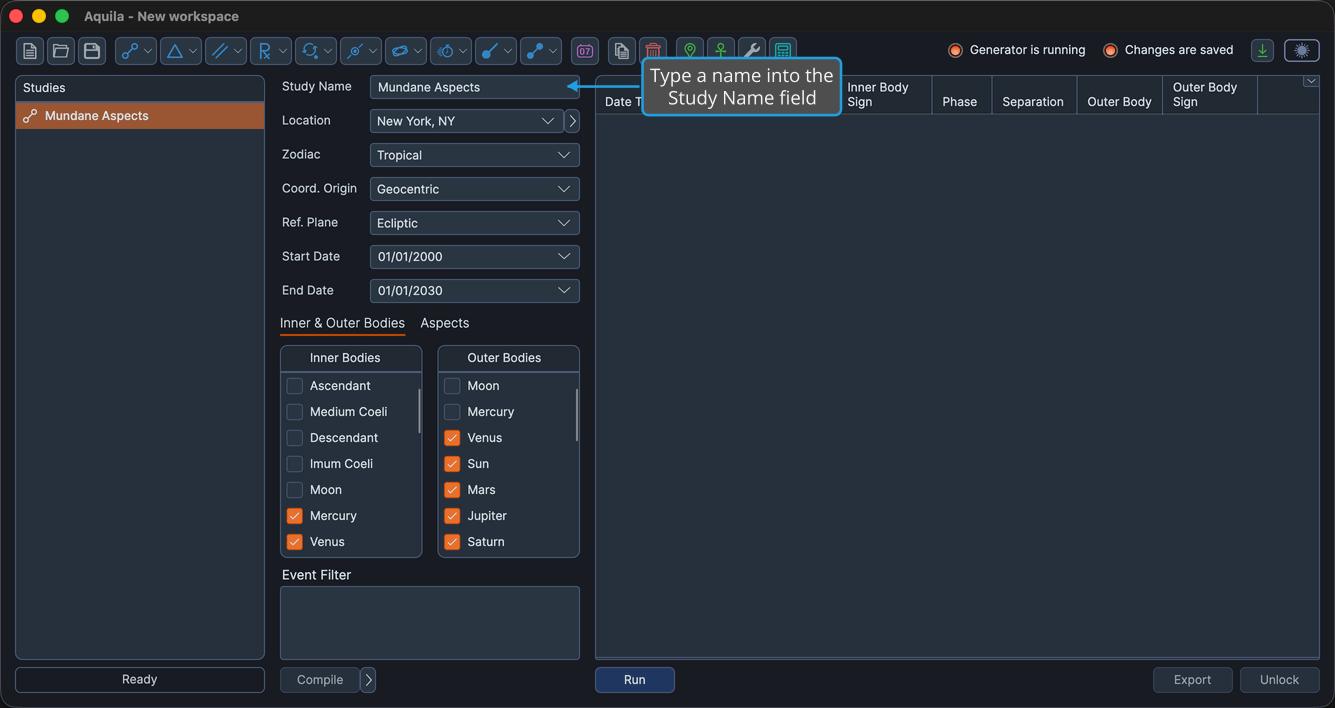Click into the Event Filter text area

[430, 623]
